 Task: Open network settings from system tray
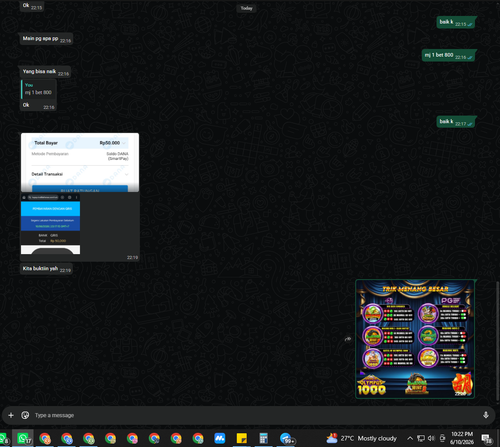click(421, 438)
